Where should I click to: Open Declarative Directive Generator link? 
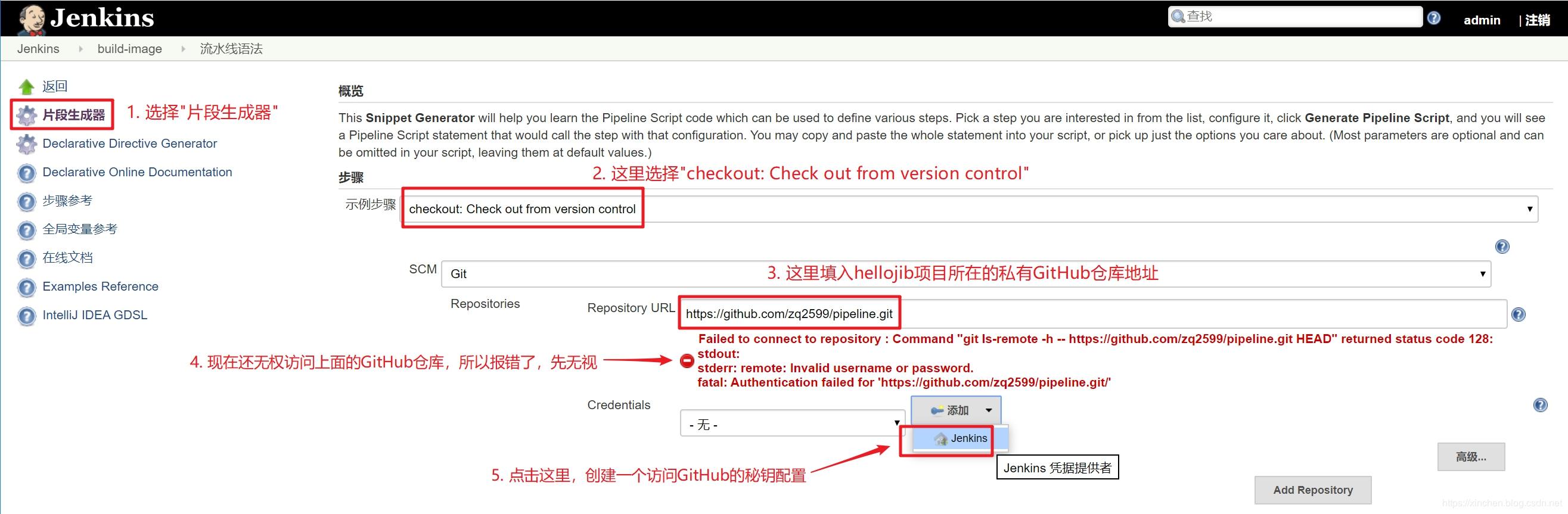130,144
